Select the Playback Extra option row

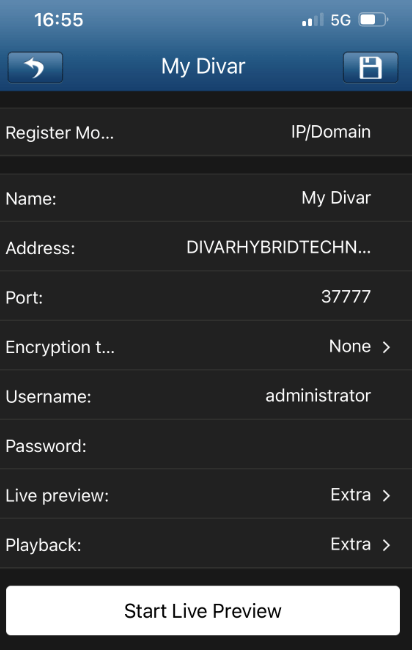tap(206, 544)
